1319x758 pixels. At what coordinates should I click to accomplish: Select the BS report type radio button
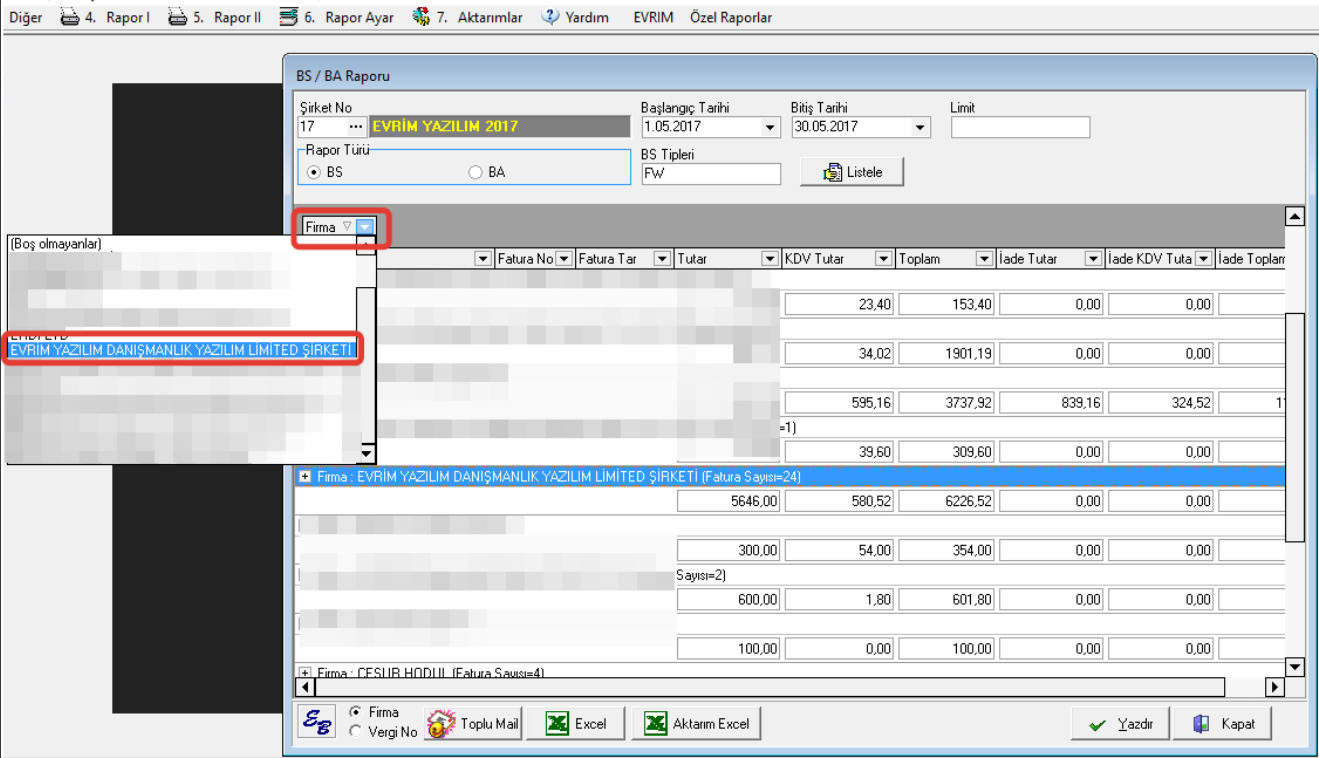(x=314, y=172)
